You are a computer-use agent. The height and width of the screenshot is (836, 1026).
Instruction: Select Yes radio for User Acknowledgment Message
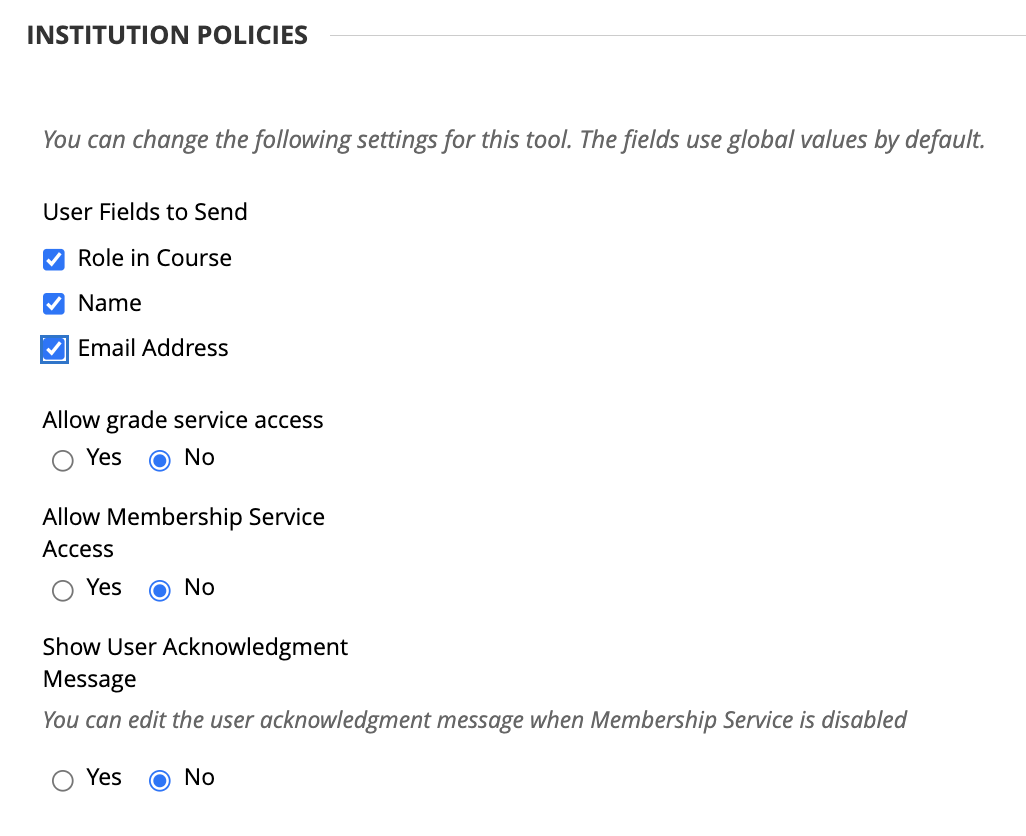63,781
